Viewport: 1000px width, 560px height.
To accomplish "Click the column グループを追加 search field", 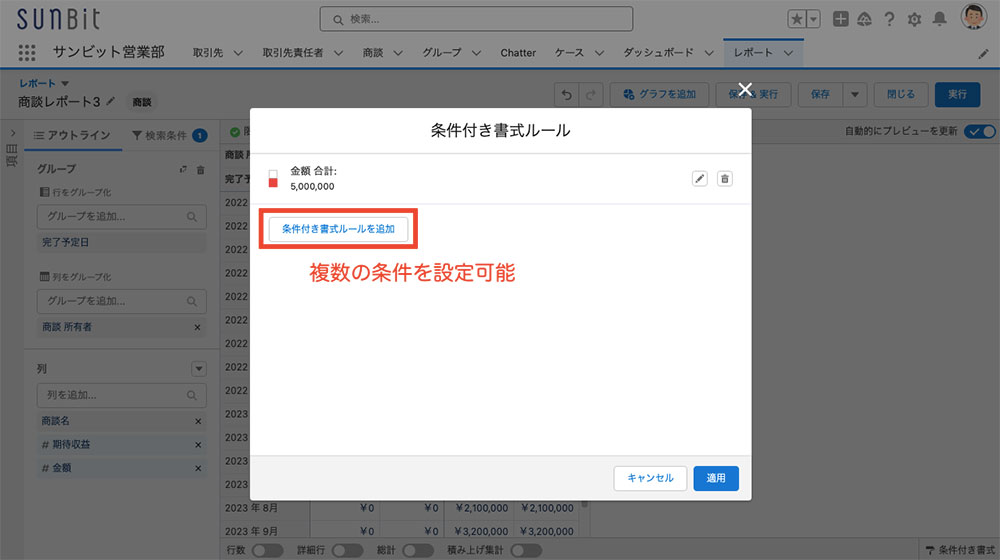I will point(121,301).
